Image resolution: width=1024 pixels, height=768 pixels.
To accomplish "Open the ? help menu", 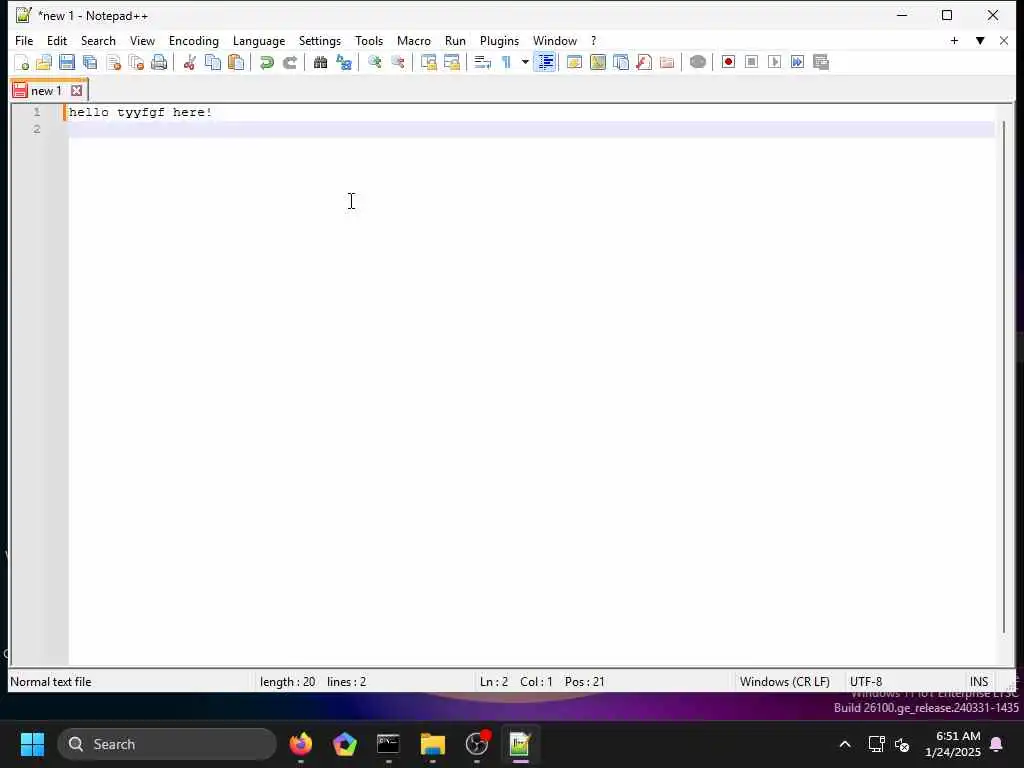I will click(x=594, y=40).
